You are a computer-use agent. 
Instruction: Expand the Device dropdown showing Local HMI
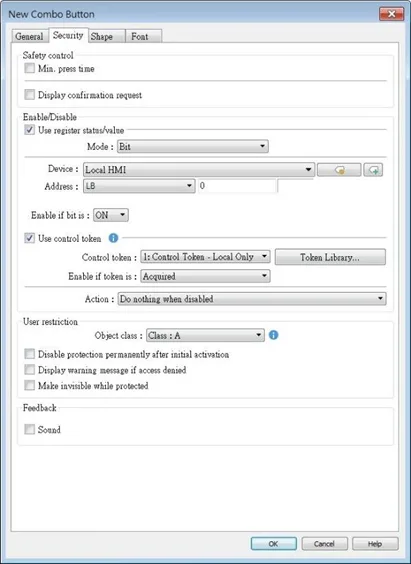(199, 170)
